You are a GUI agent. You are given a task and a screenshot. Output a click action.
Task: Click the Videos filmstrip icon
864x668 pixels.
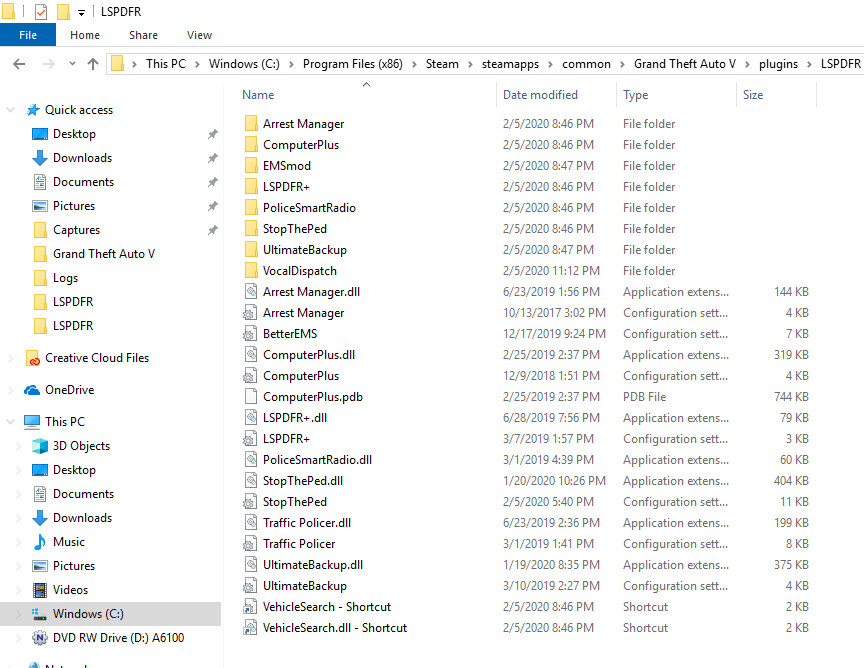pos(40,590)
